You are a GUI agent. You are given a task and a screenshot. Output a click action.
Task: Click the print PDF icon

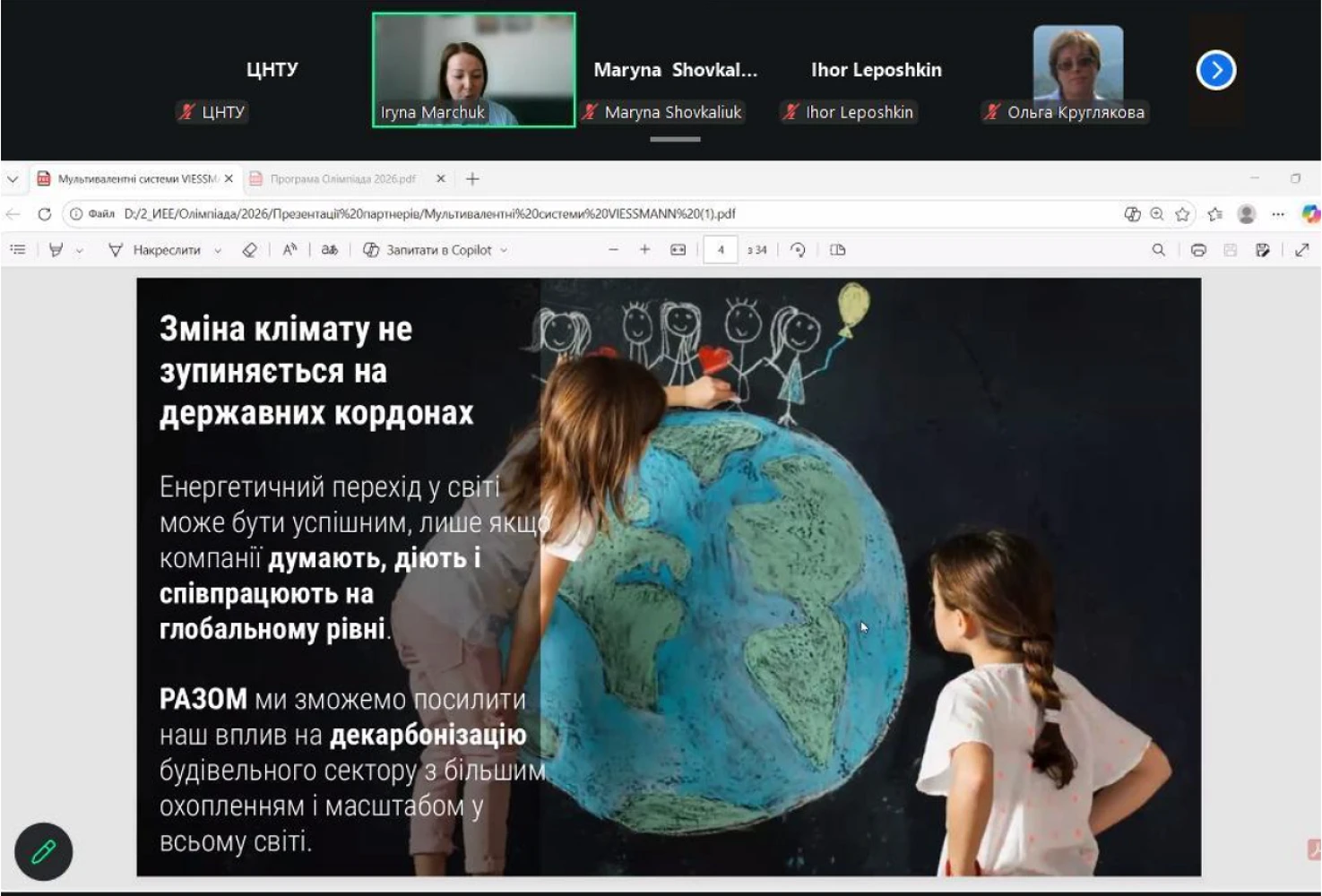1198,250
